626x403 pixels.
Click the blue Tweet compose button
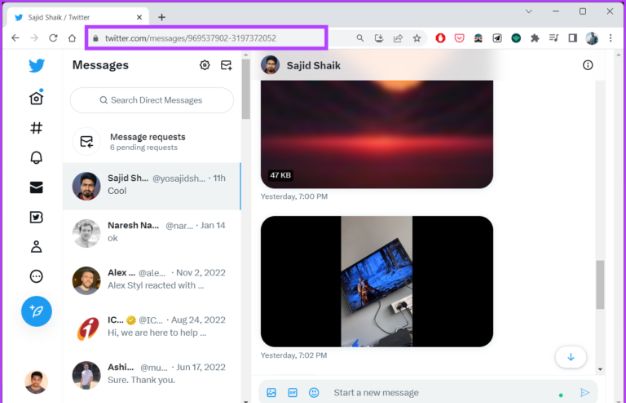click(x=36, y=311)
